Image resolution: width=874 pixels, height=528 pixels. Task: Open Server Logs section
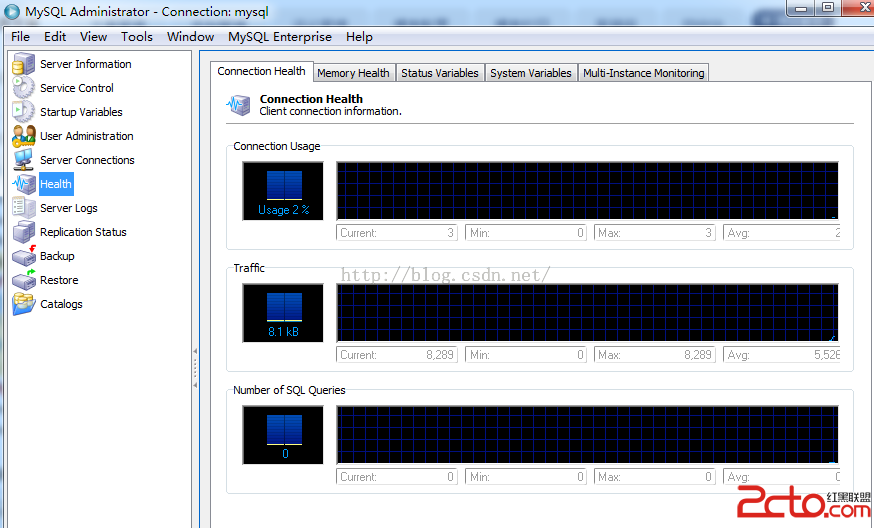click(x=69, y=208)
